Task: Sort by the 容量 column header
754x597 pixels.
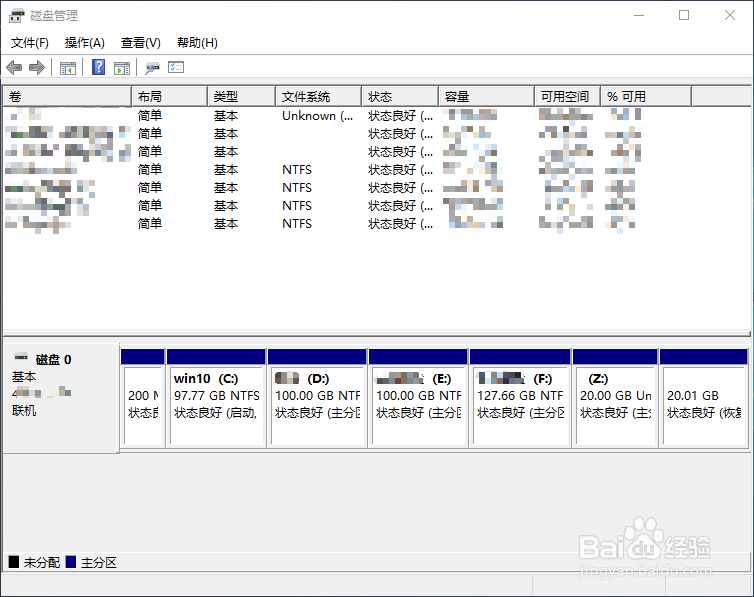Action: 487,97
